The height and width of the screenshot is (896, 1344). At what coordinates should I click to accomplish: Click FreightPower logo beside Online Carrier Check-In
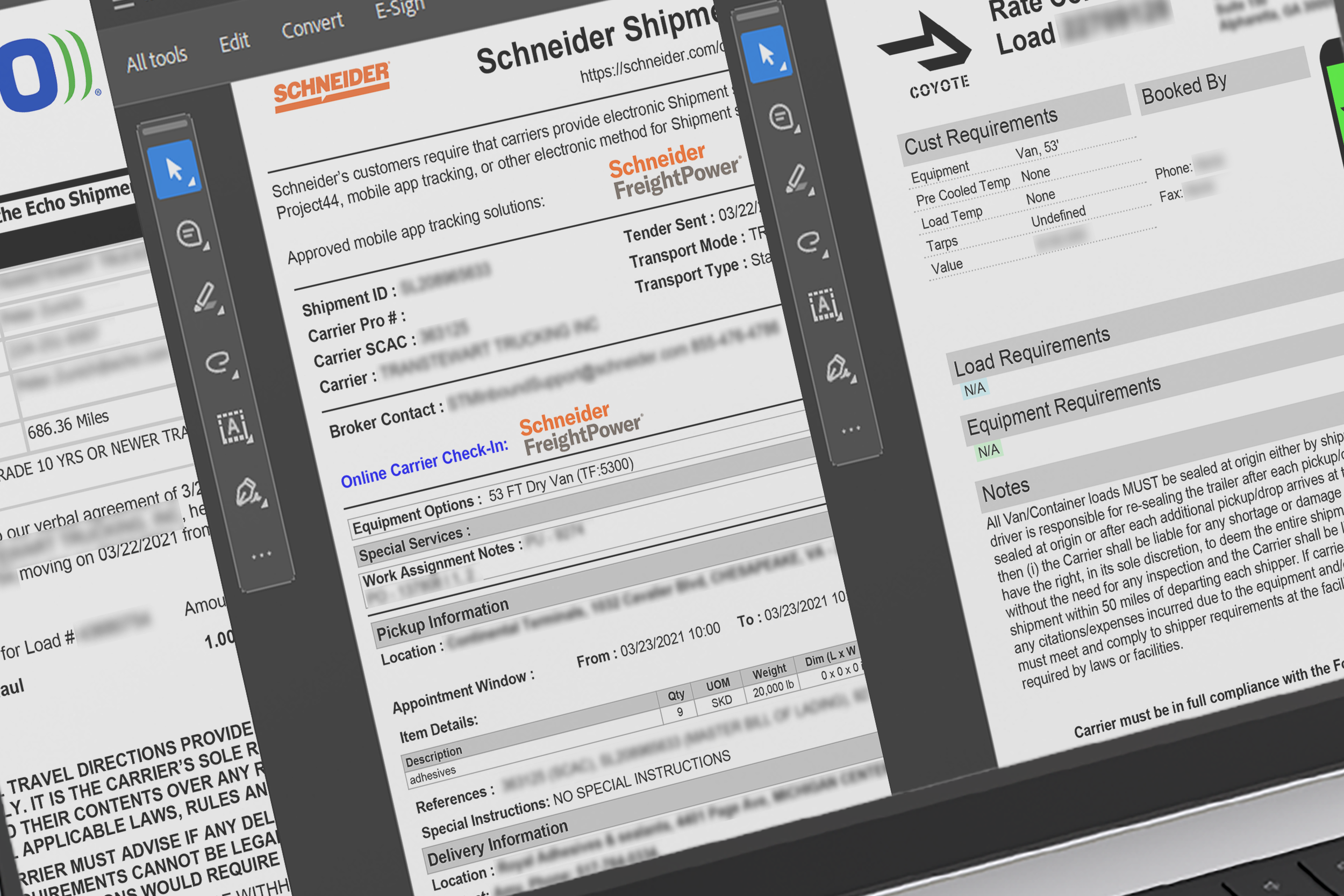pos(581,427)
